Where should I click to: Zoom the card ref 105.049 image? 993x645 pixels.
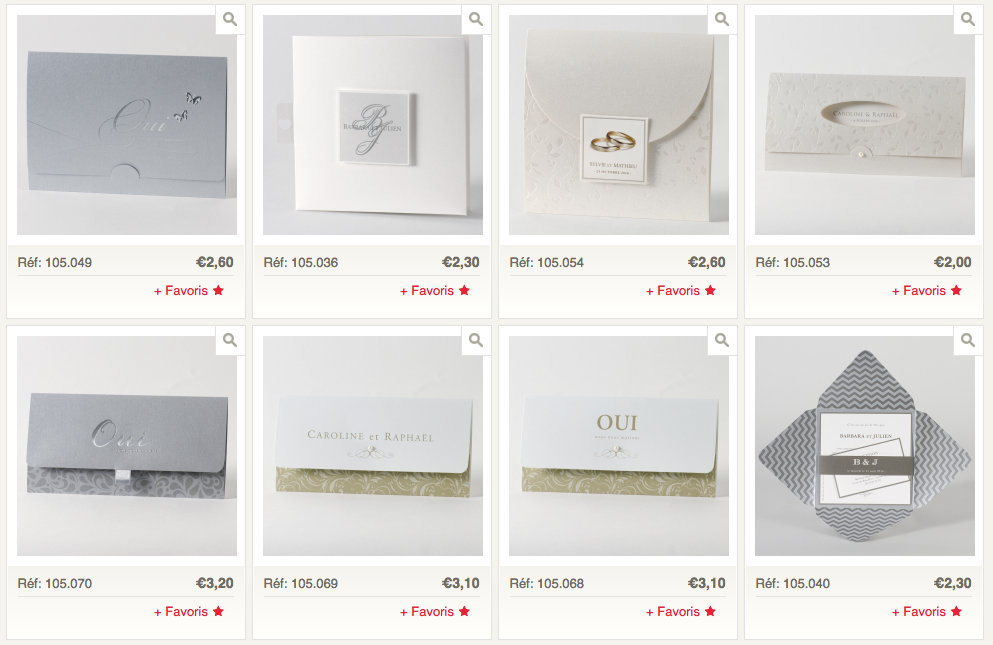pyautogui.click(x=230, y=19)
